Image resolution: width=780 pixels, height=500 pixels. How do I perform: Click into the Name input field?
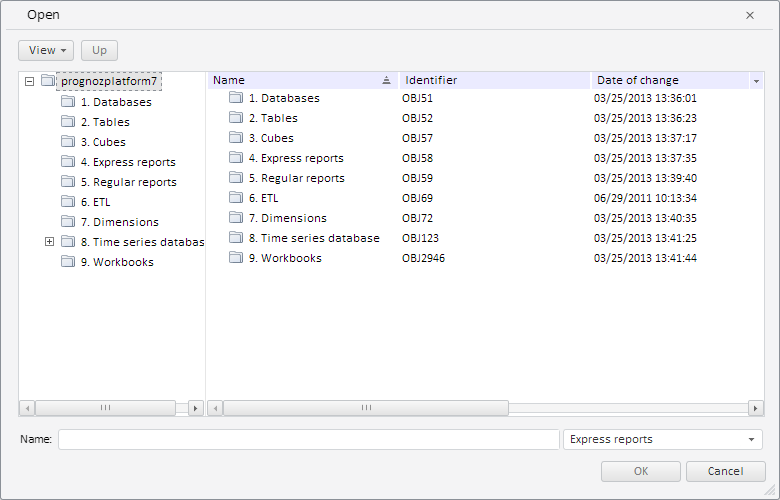(x=308, y=440)
